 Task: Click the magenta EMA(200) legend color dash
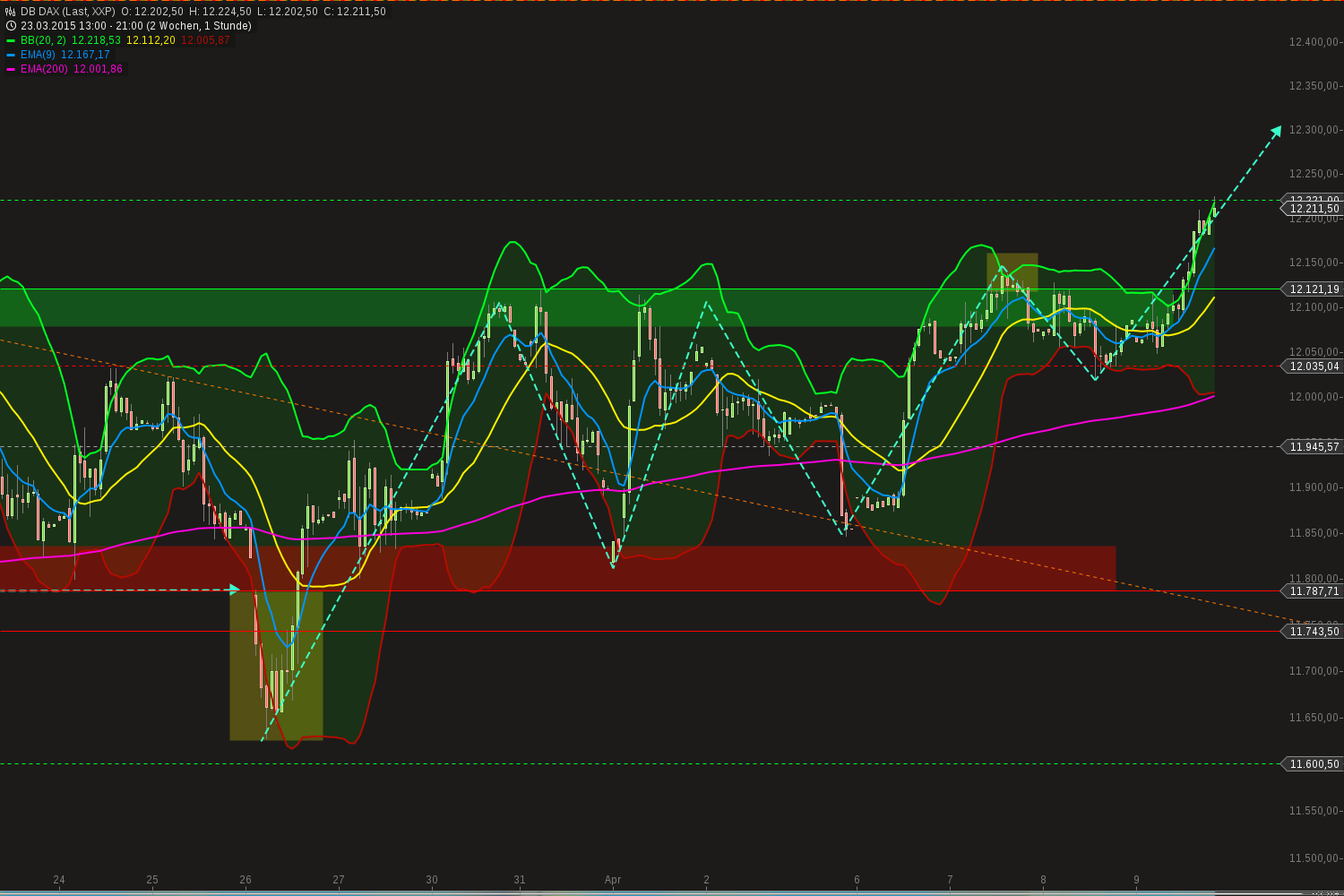11,69
